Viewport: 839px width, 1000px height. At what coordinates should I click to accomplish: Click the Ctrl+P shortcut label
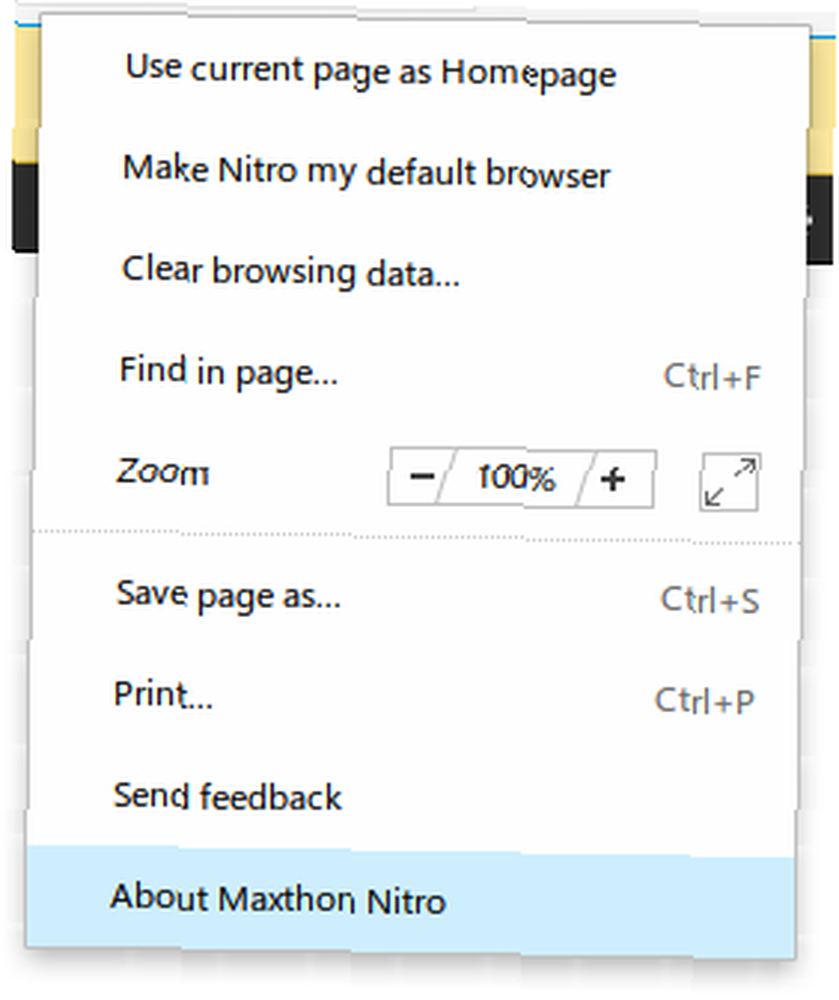point(704,701)
